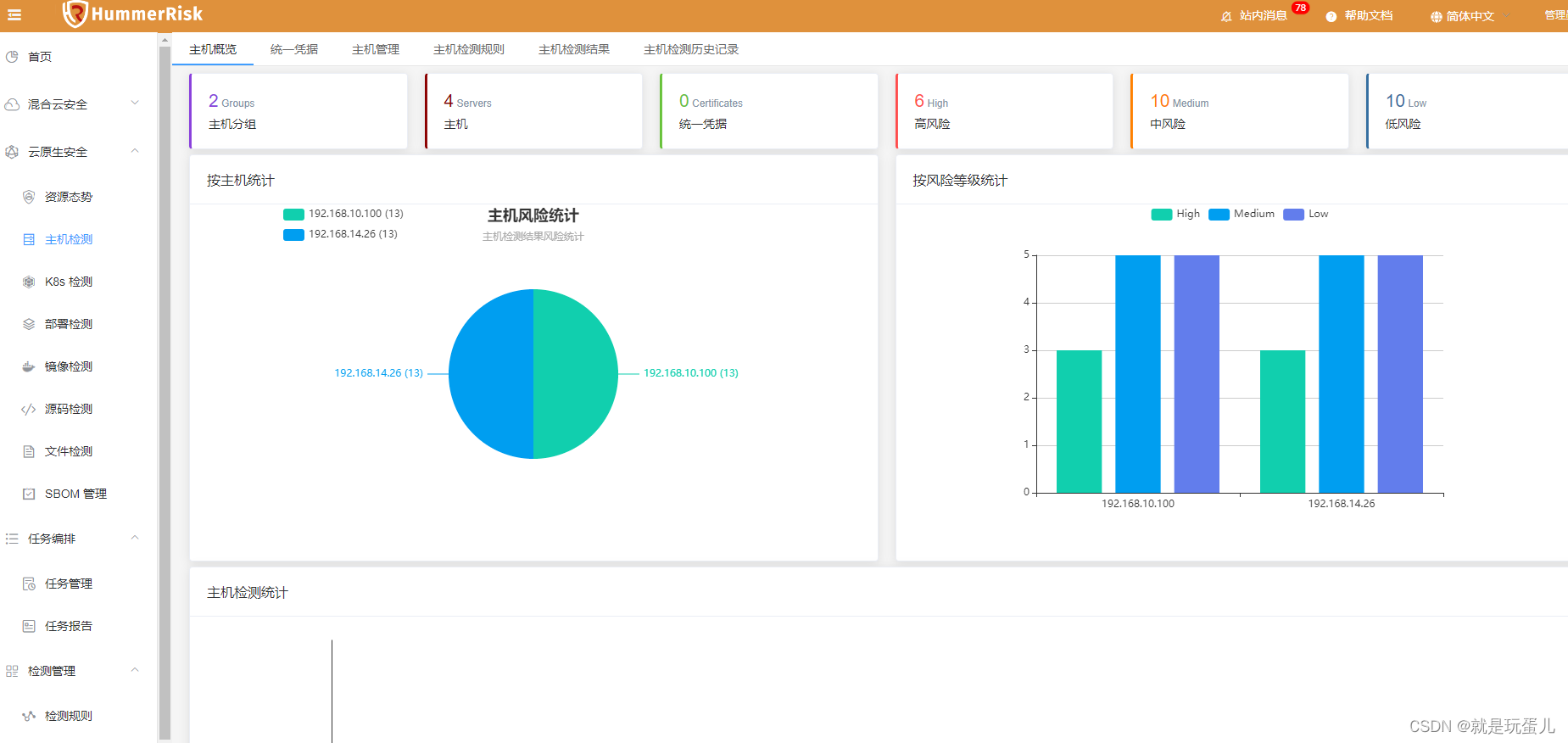This screenshot has width=1568, height=743.
Task: Click the 源码检测 code icon
Action: pyautogui.click(x=29, y=409)
